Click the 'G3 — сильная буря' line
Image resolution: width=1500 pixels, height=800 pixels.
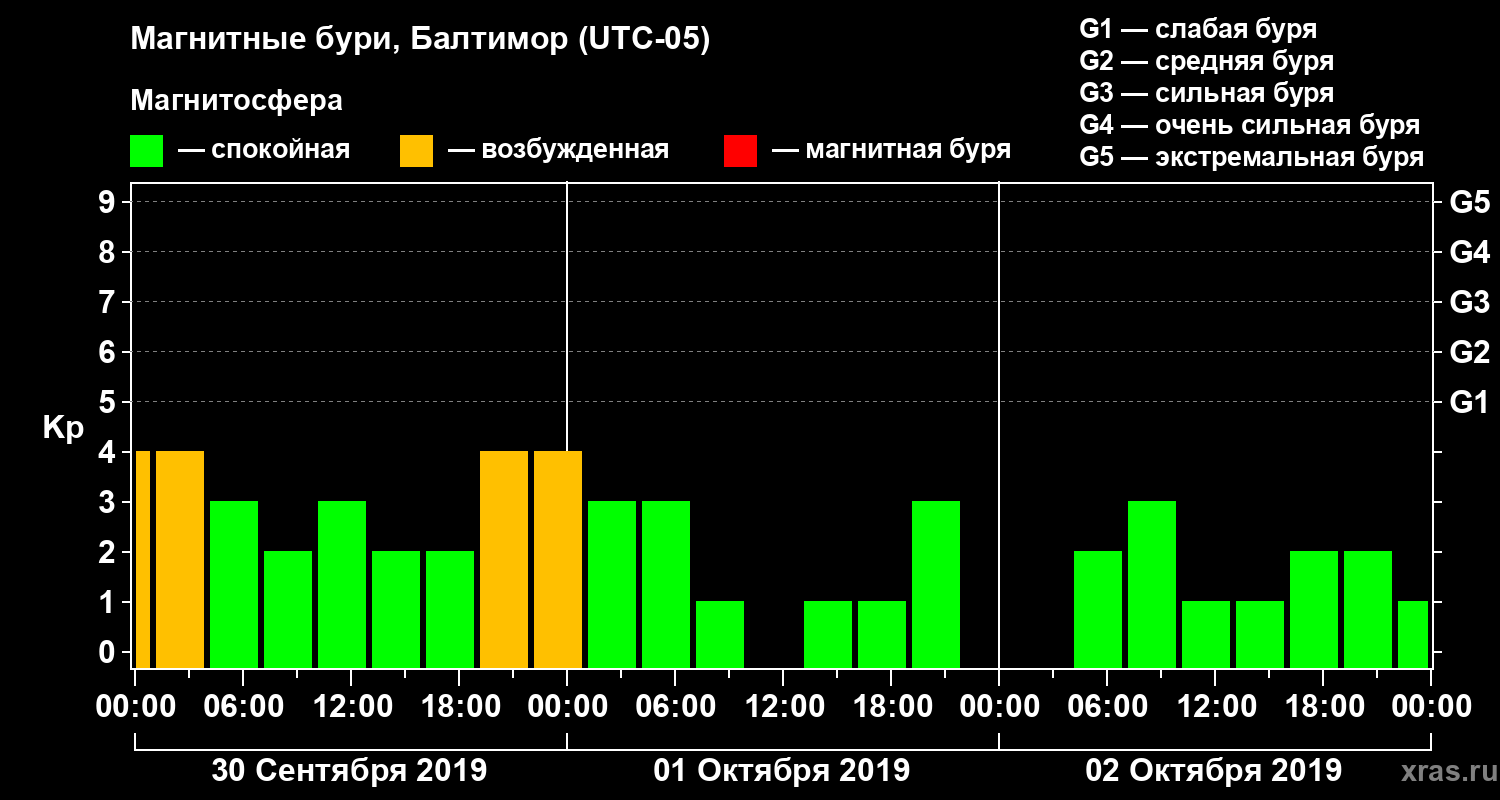1206,93
